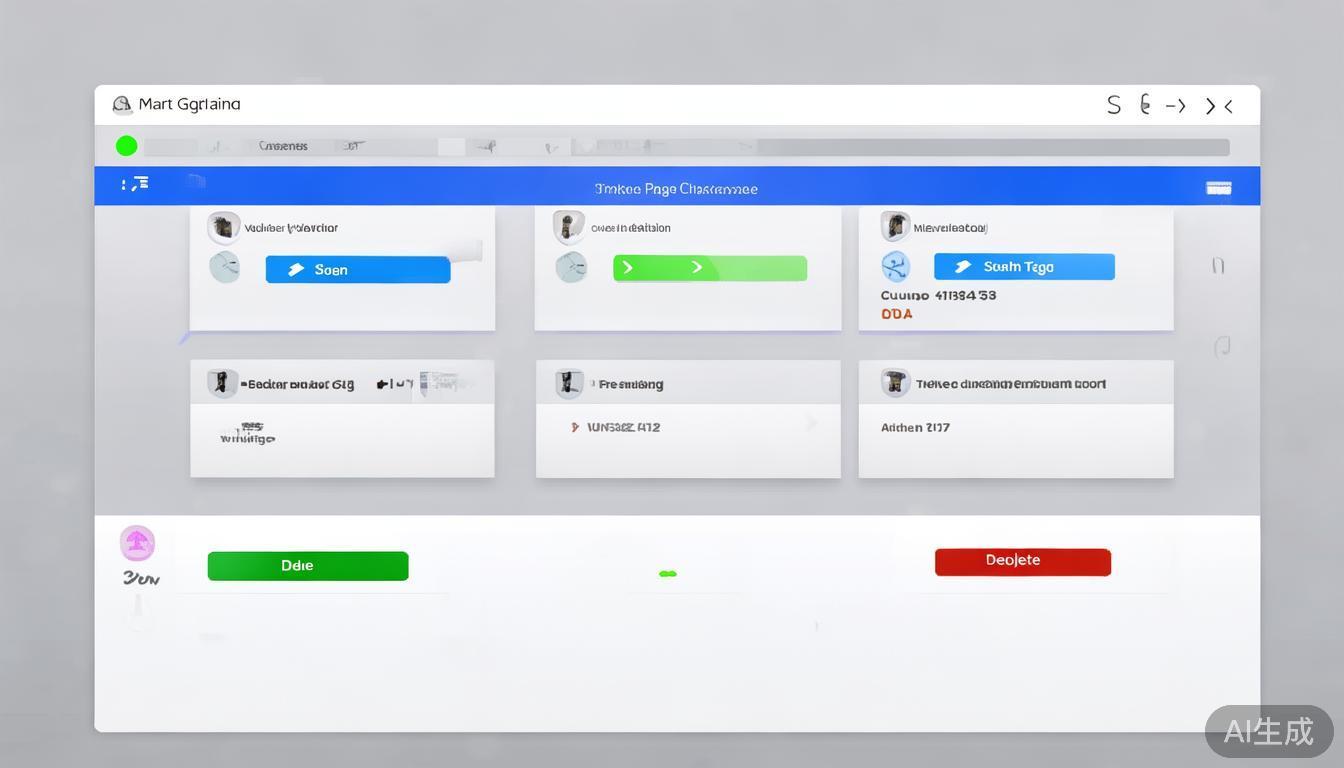Click the pink circular icon in bottom panel
The height and width of the screenshot is (768, 1344).
(138, 543)
